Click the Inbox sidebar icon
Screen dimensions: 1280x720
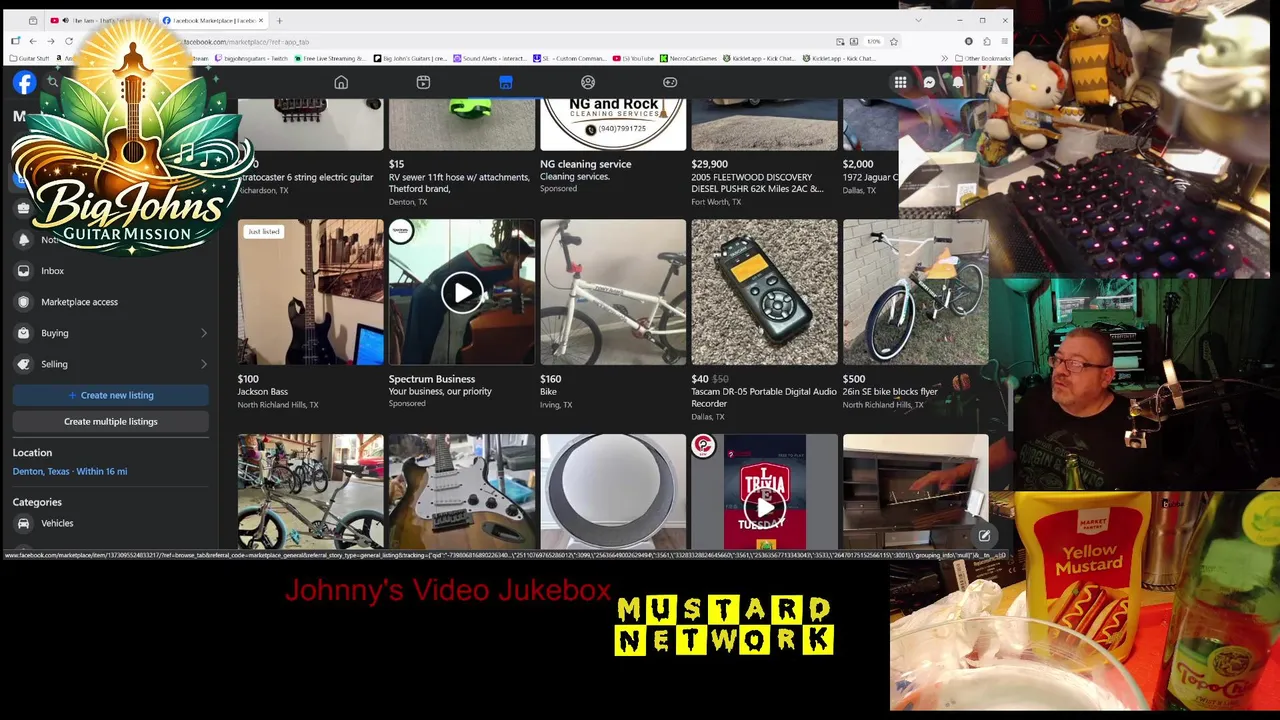pos(23,271)
